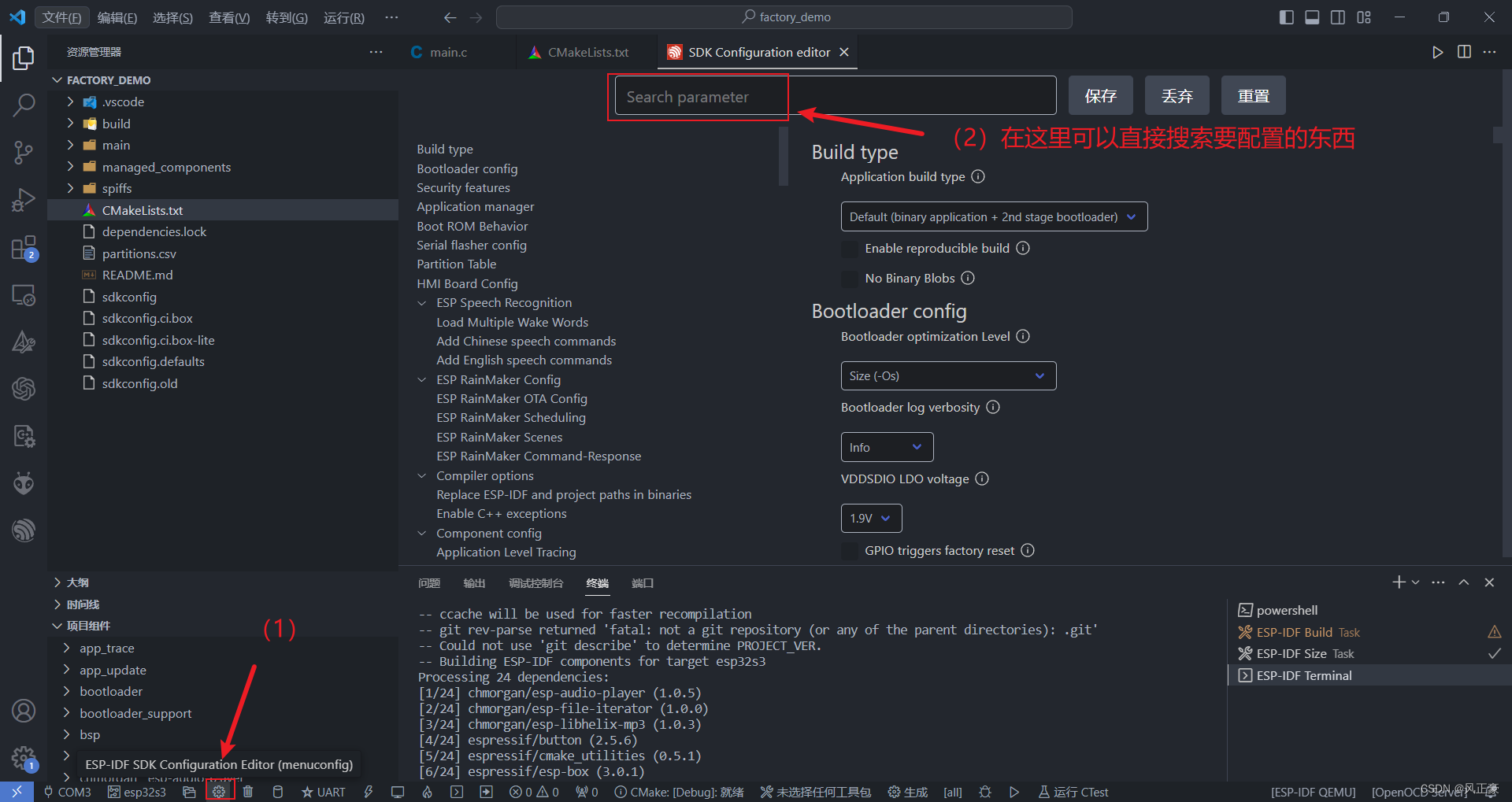The height and width of the screenshot is (802, 1512).
Task: Start flashing with the lightning icon
Action: [x=369, y=791]
